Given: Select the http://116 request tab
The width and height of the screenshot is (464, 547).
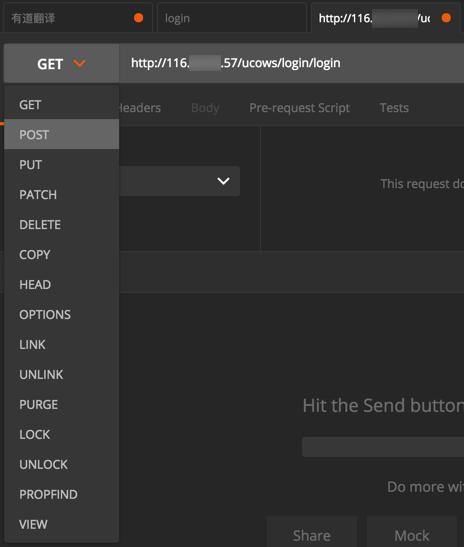Looking at the screenshot, I should click(386, 18).
